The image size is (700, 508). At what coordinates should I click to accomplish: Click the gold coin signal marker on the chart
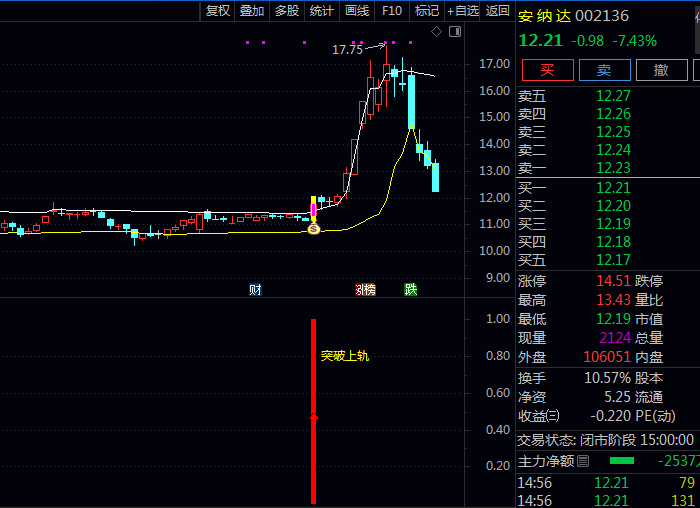click(314, 229)
